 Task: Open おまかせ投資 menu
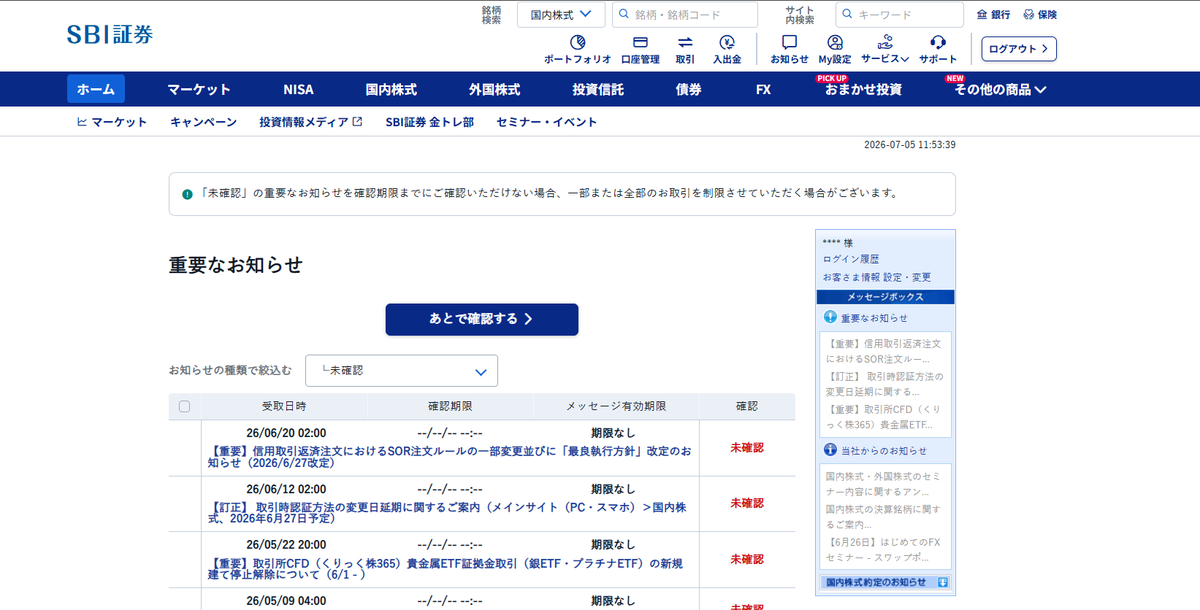(x=863, y=89)
